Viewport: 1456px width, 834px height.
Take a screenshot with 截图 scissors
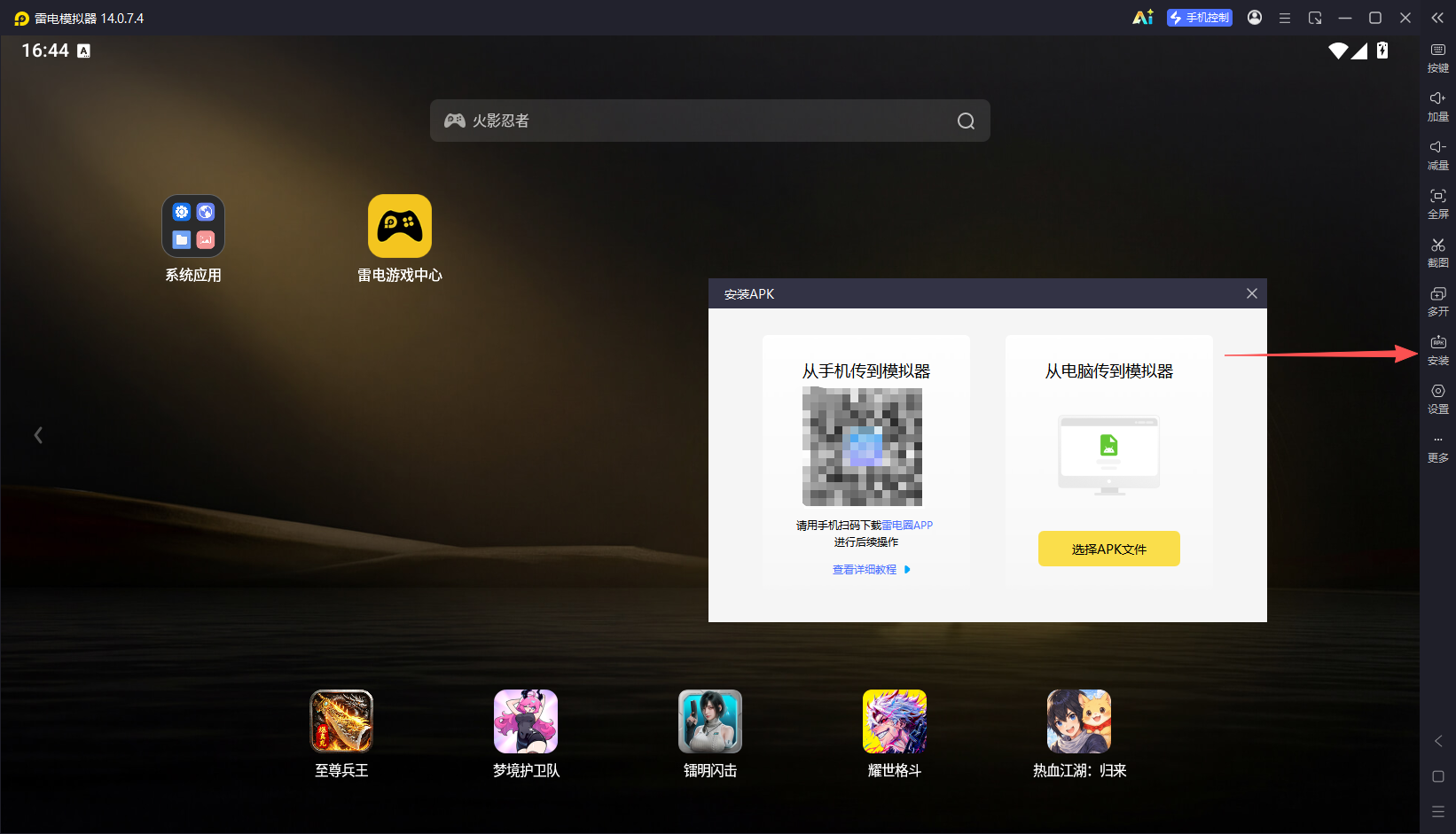1437,253
